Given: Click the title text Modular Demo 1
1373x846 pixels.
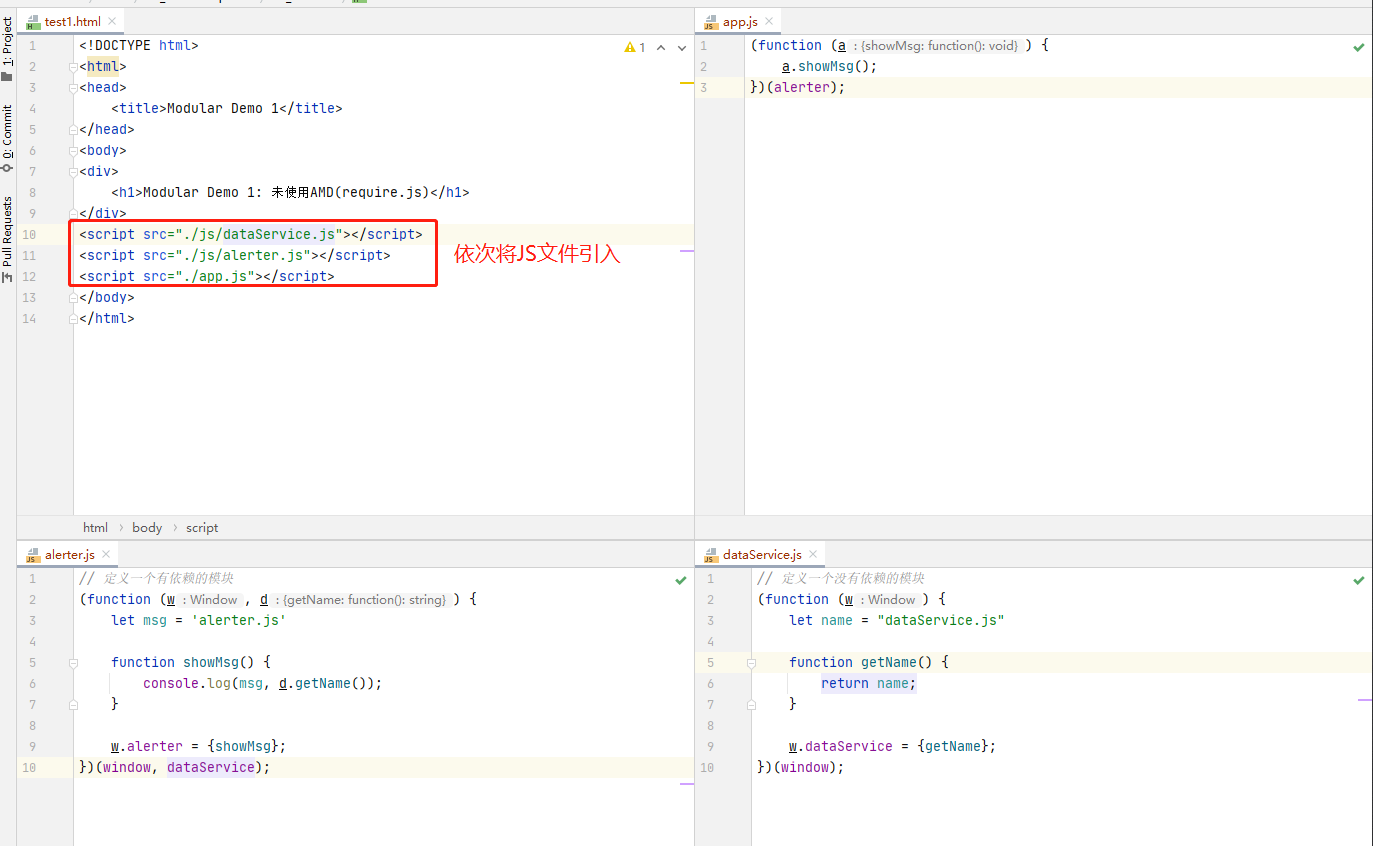Looking at the screenshot, I should coord(222,109).
